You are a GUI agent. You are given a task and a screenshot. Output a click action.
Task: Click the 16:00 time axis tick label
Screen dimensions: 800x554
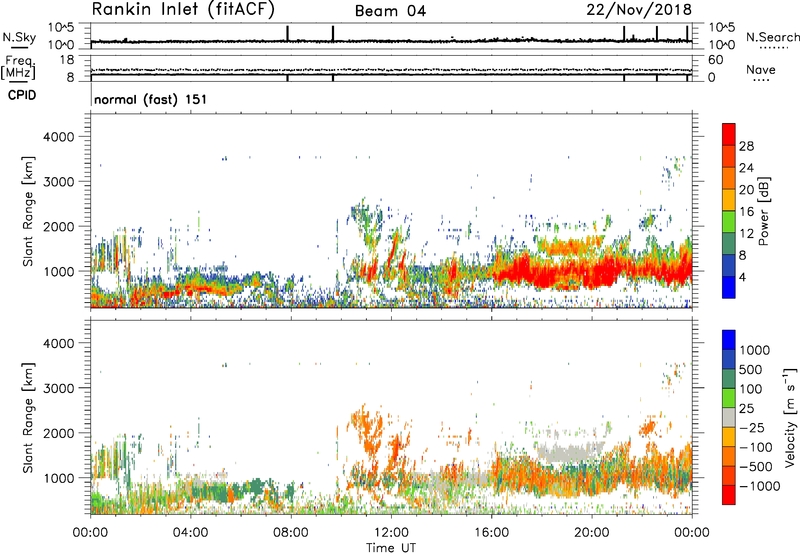491,533
